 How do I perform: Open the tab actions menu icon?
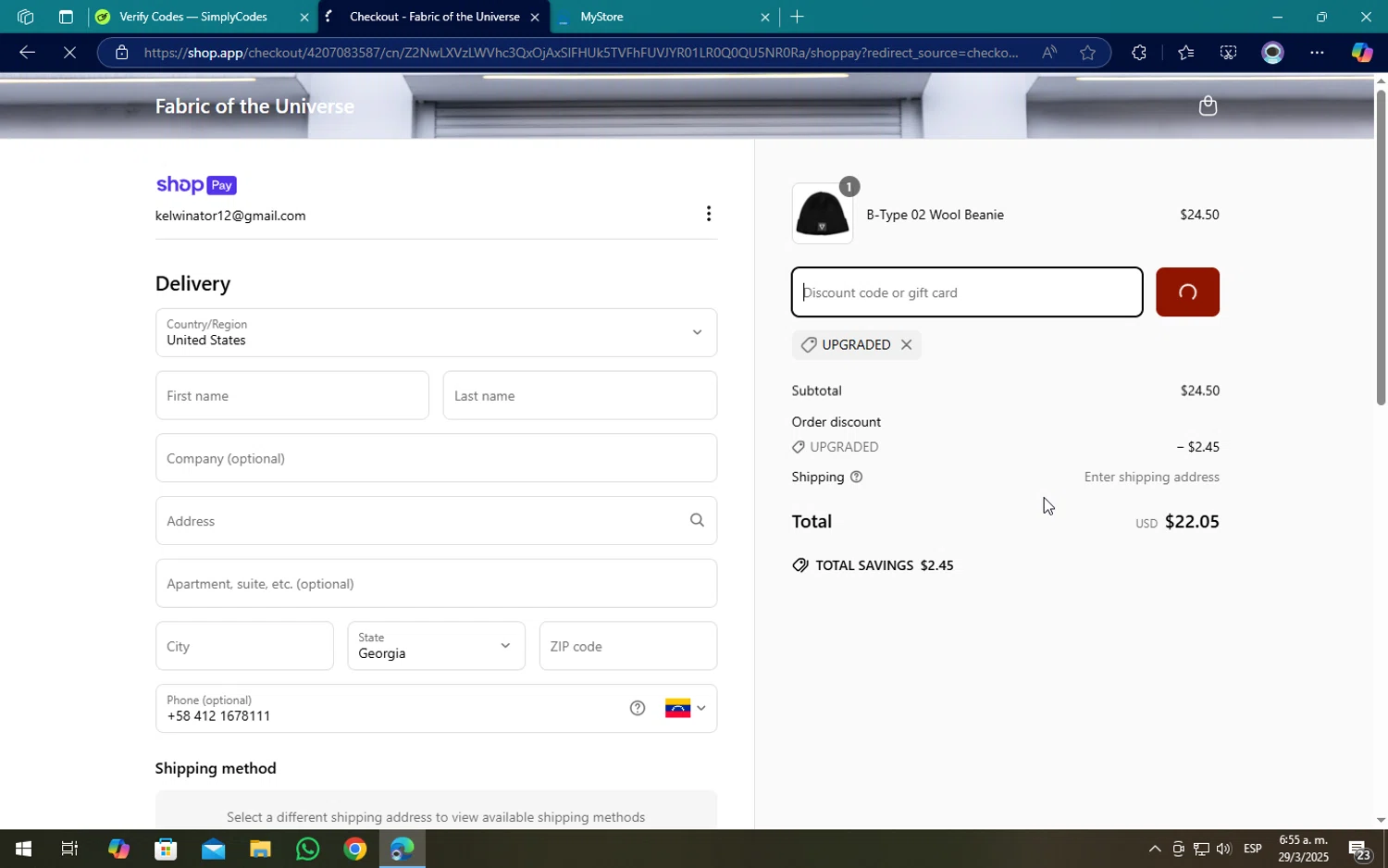66,17
